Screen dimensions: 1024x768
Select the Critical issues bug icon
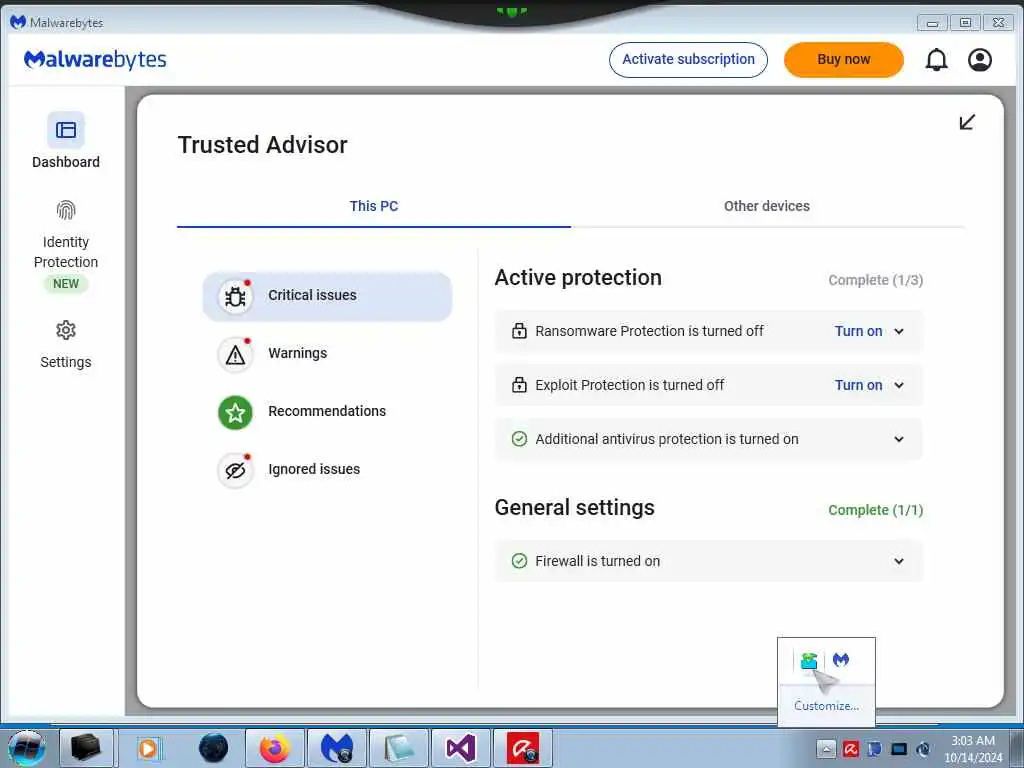tap(235, 296)
